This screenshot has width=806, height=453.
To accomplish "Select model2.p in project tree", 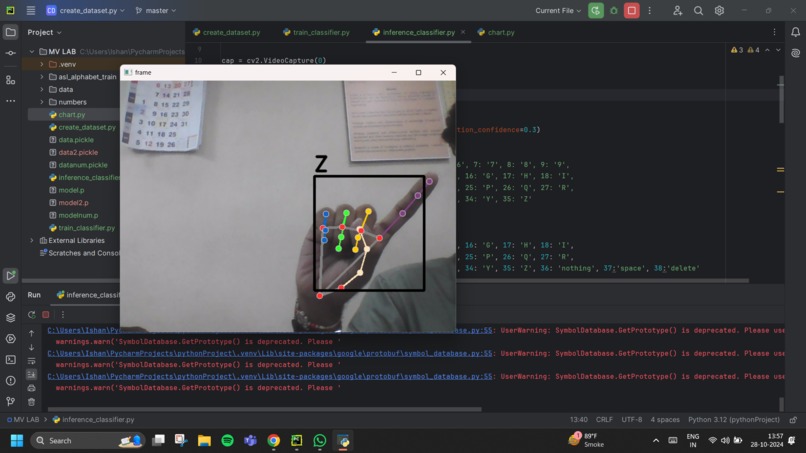I will [73, 203].
